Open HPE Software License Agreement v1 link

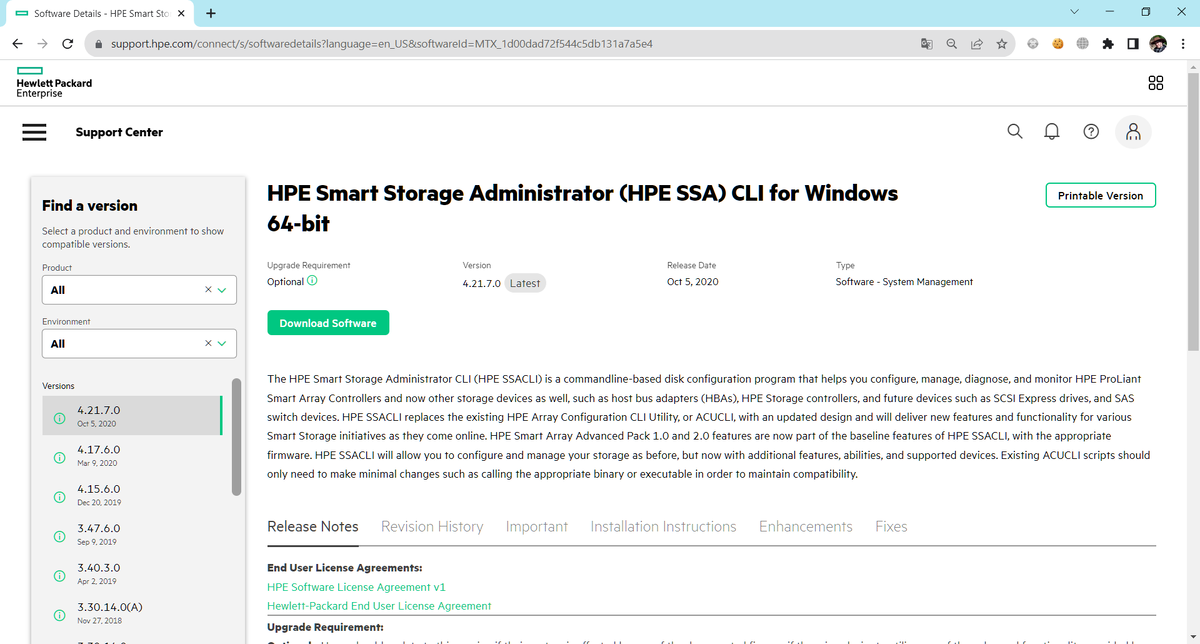click(356, 587)
